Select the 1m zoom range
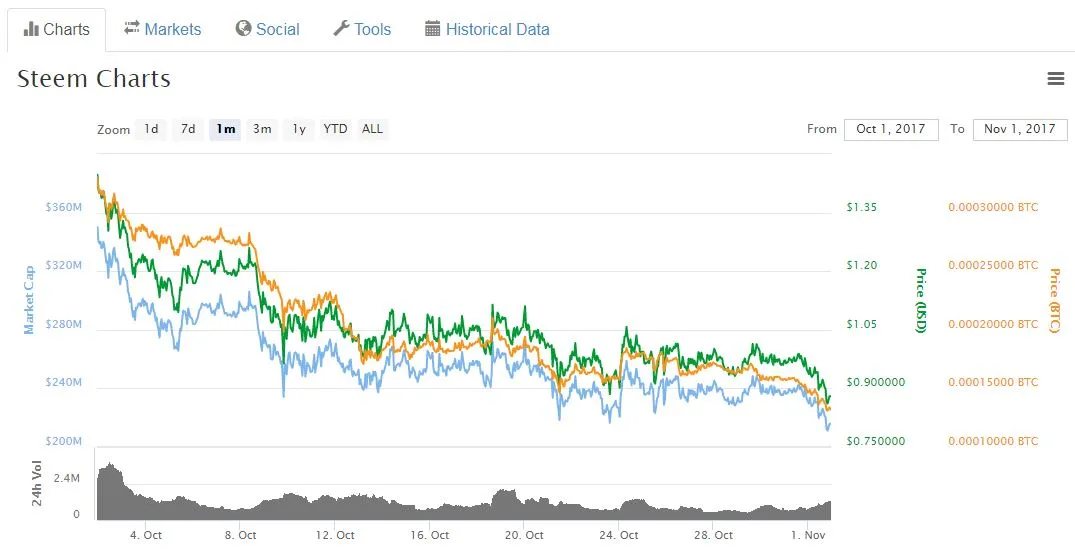Viewport: 1075px width, 550px height. coord(225,129)
